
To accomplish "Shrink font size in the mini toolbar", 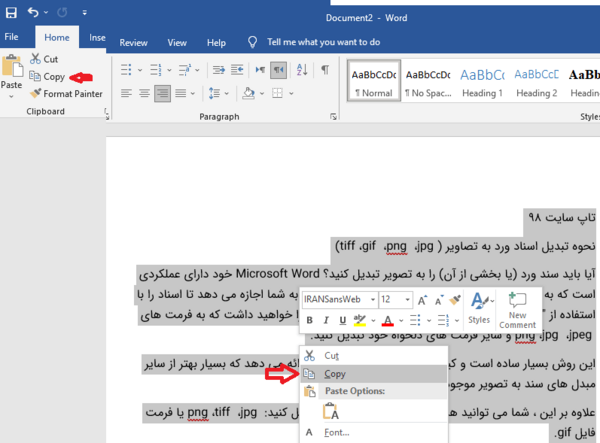I will pyautogui.click(x=439, y=300).
